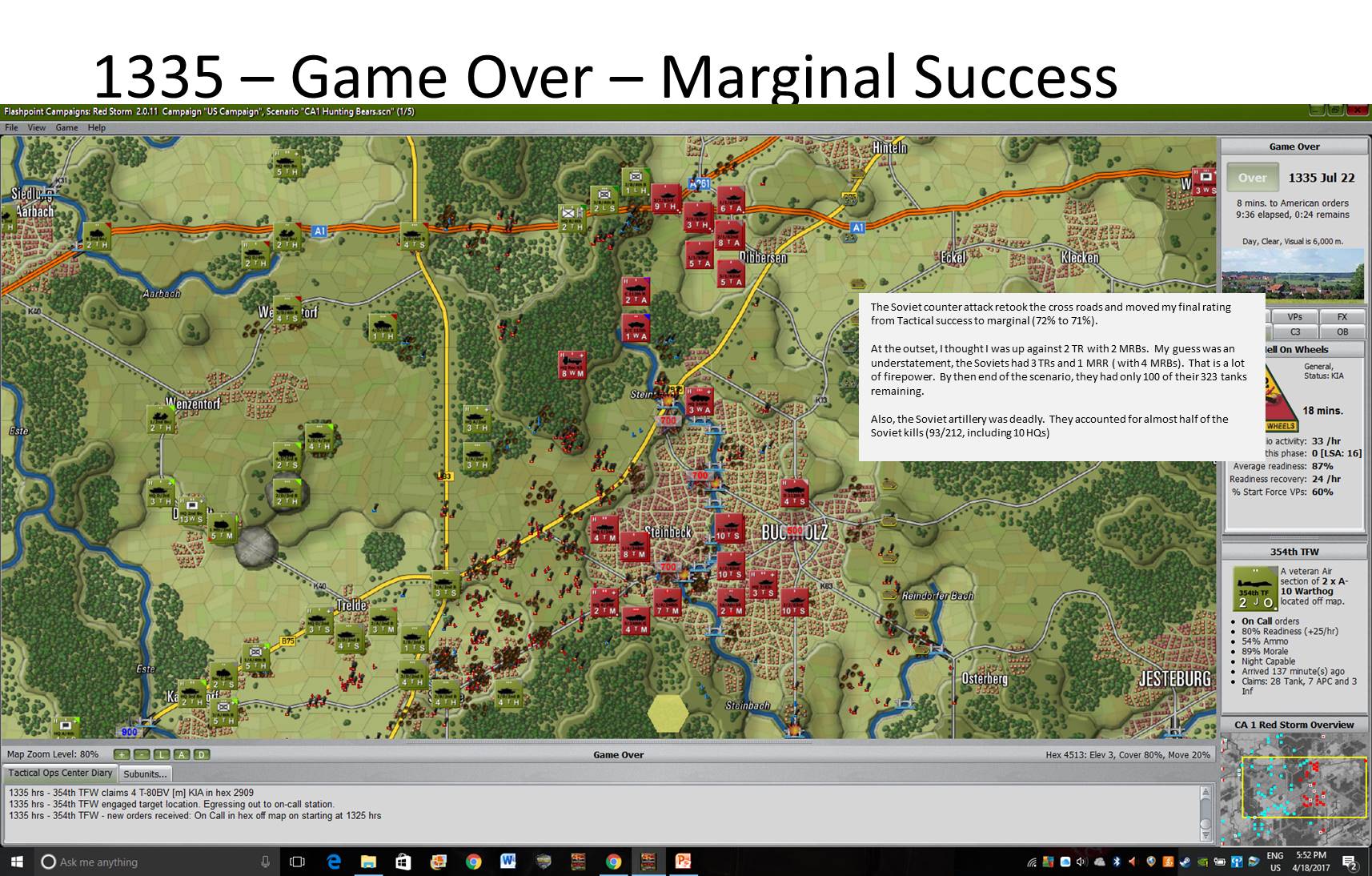The width and height of the screenshot is (1372, 876).
Task: Open the Game menu
Action: (66, 127)
